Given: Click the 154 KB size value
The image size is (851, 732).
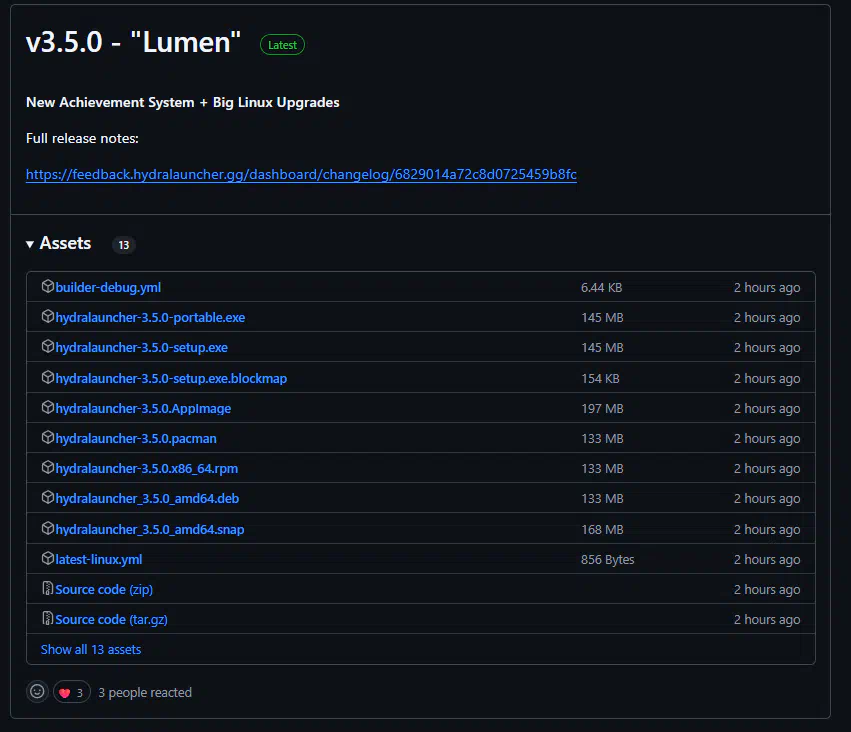Looking at the screenshot, I should point(600,379).
